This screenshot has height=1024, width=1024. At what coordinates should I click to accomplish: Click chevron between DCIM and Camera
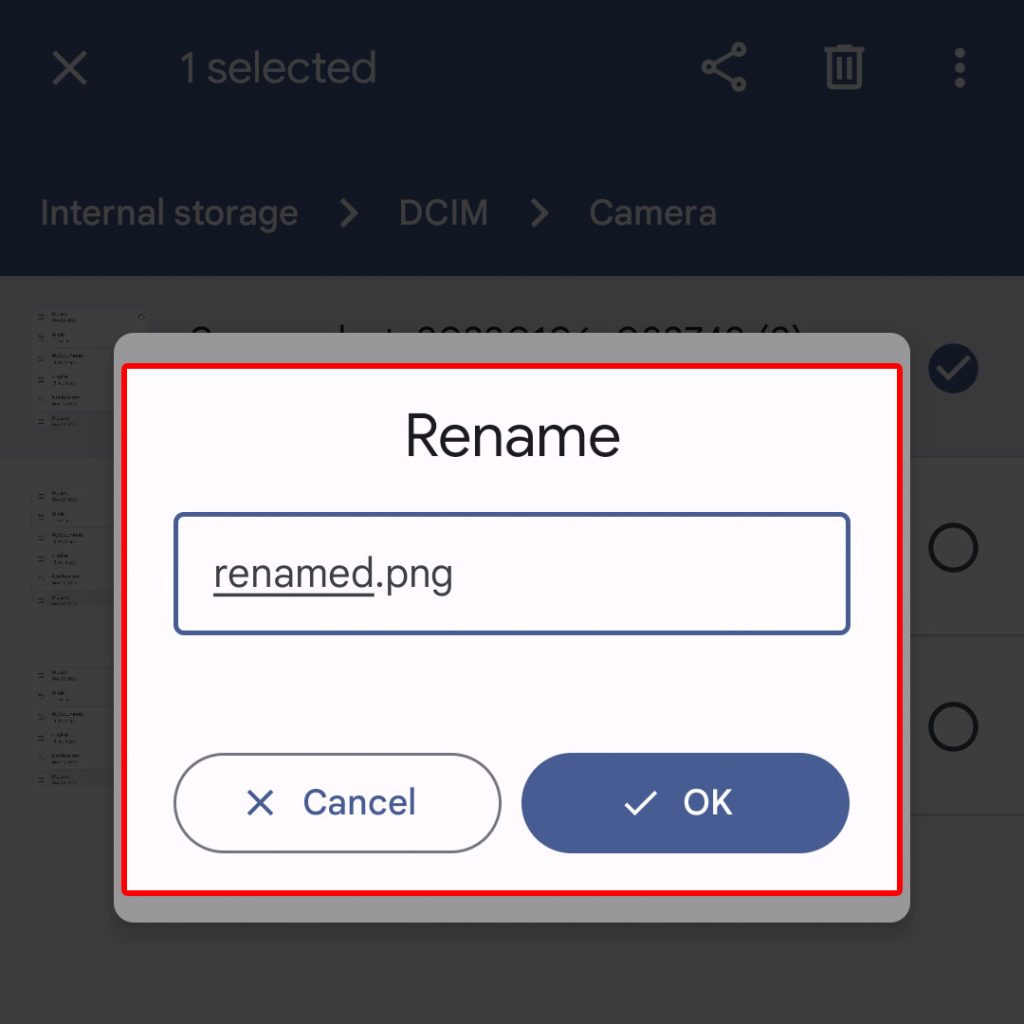coord(539,213)
